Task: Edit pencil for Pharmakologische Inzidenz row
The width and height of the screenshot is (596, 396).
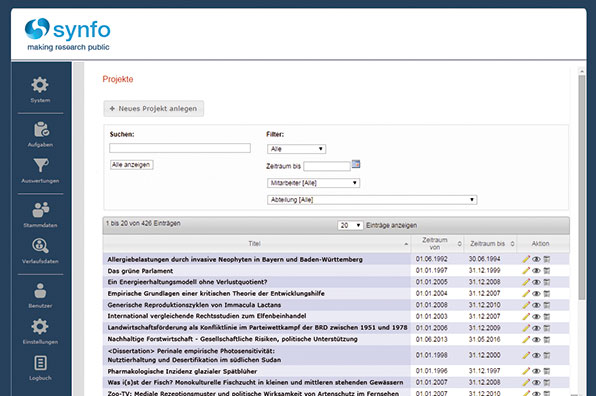Action: point(526,371)
